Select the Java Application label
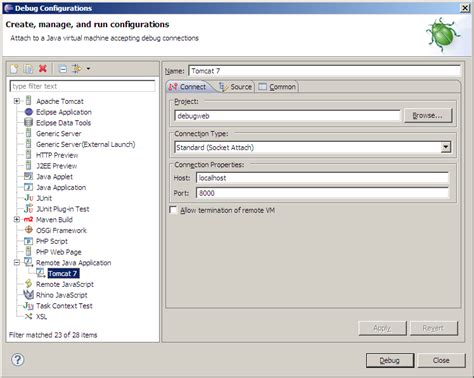This screenshot has width=474, height=378. [61, 187]
